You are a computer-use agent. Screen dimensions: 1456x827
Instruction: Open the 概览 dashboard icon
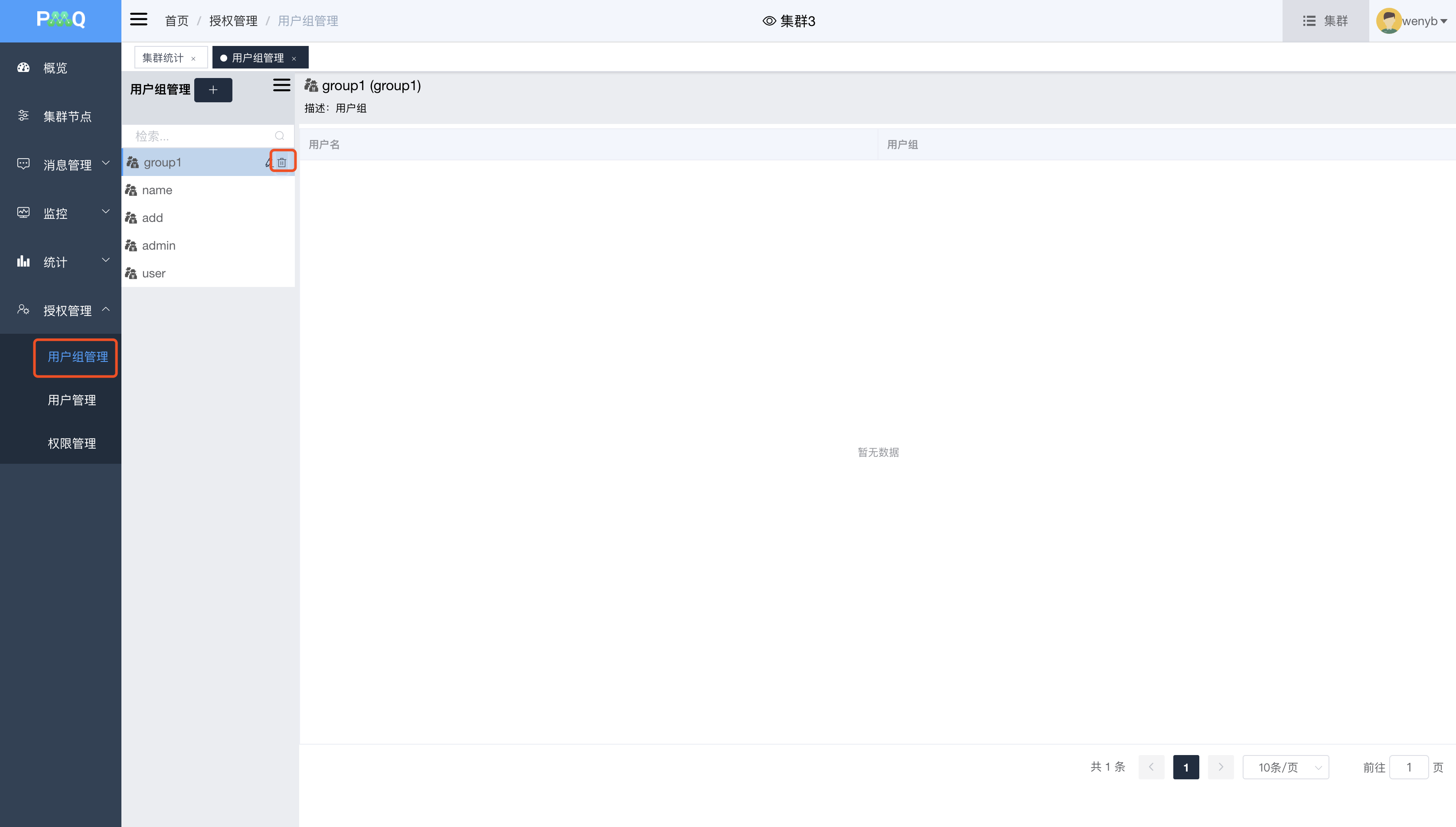coord(23,68)
